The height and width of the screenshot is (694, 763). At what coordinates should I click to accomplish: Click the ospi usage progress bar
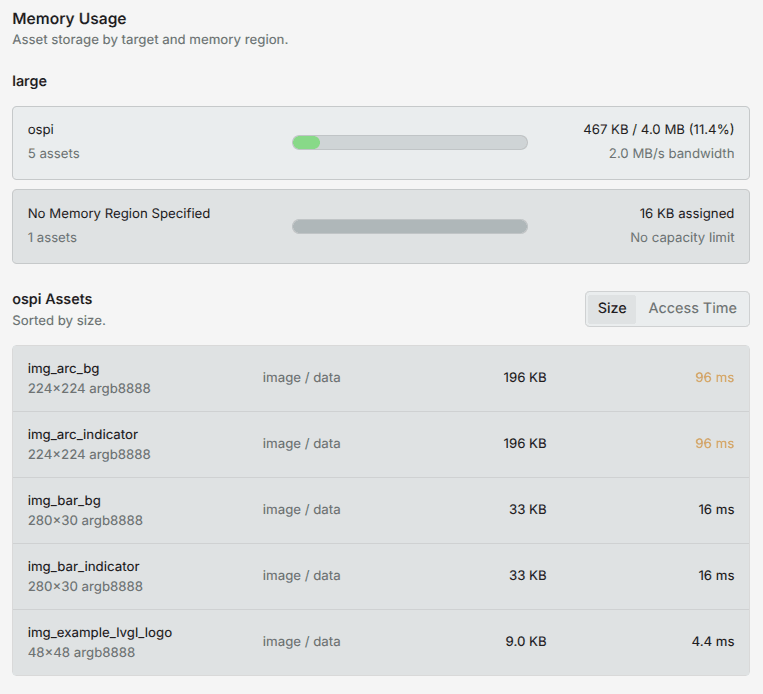(410, 143)
